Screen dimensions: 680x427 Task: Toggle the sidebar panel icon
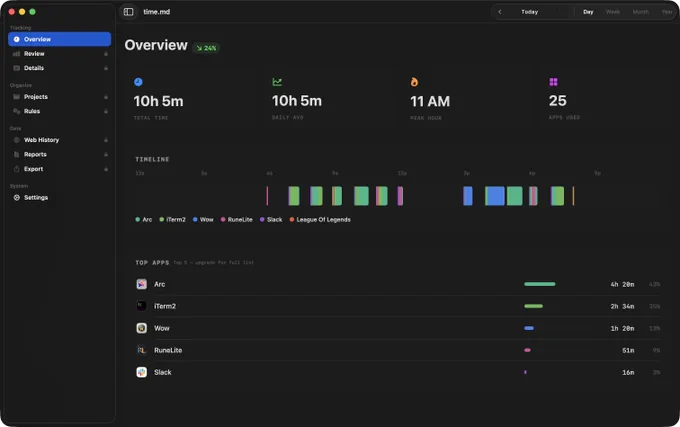pyautogui.click(x=128, y=12)
